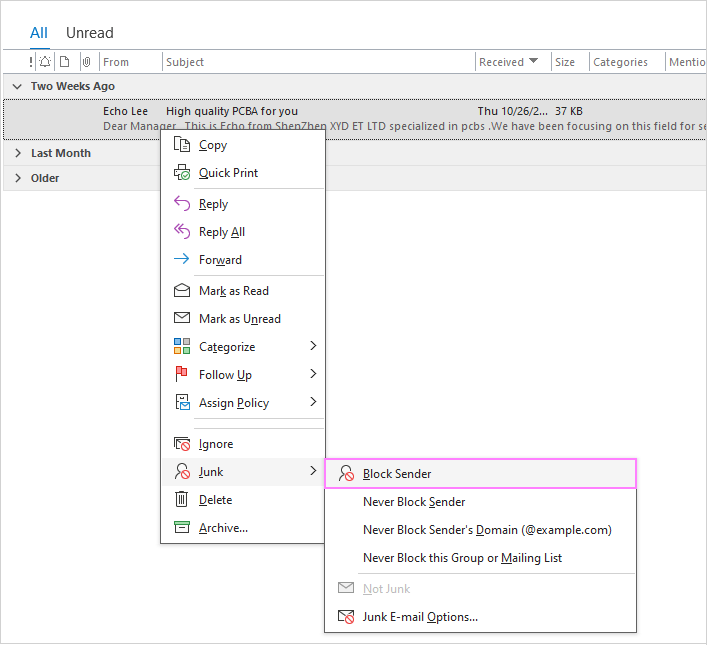Choose Never Block this Group or Mailing List
Viewport: 707px width, 645px height.
[481, 558]
